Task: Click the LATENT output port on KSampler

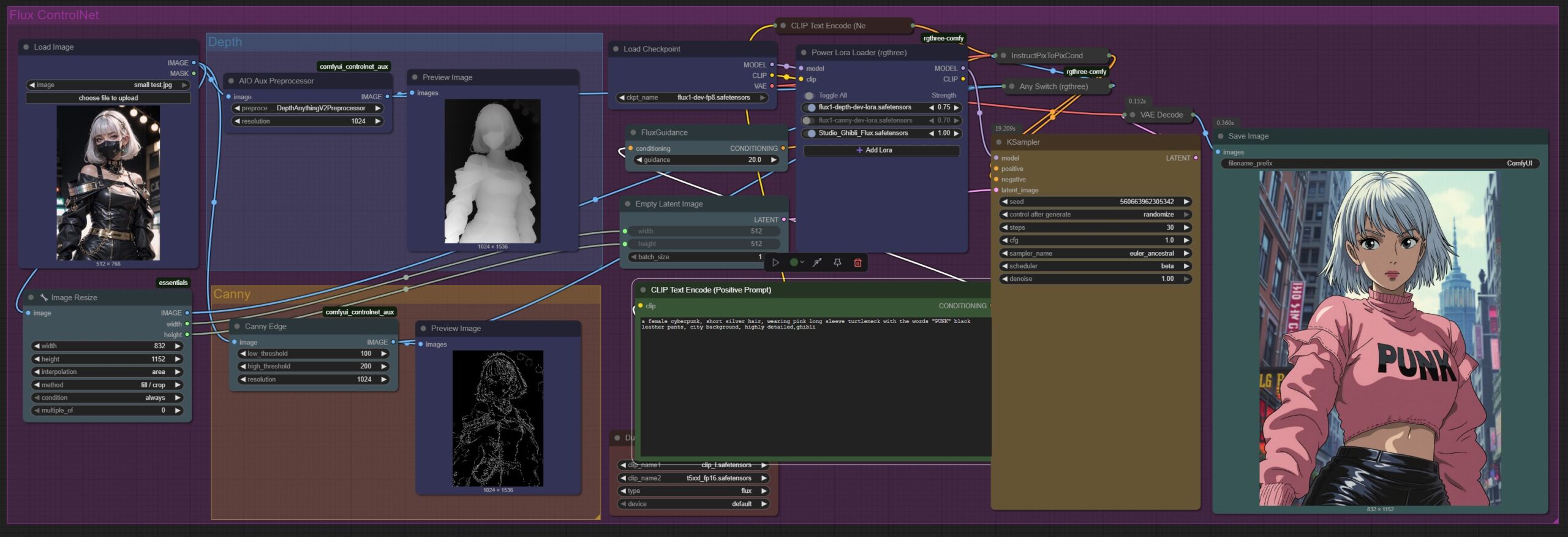Action: (1196, 158)
